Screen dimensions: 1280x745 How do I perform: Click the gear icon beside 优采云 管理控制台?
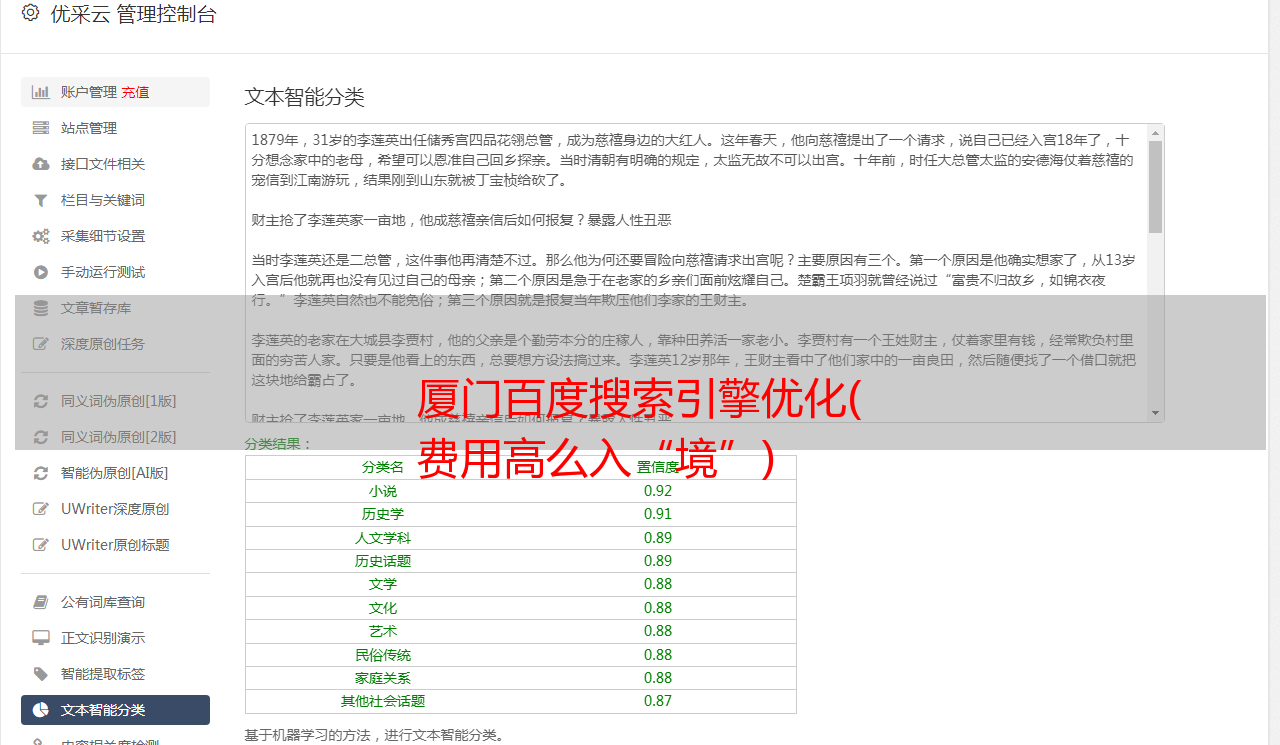[30, 14]
